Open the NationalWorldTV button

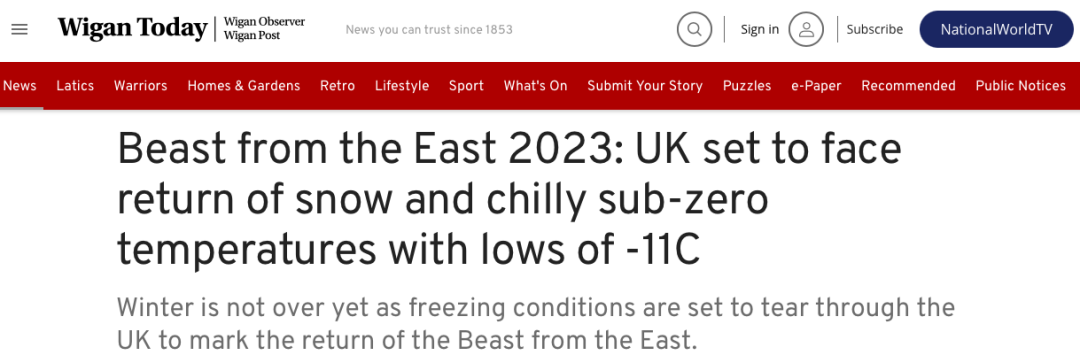point(996,30)
